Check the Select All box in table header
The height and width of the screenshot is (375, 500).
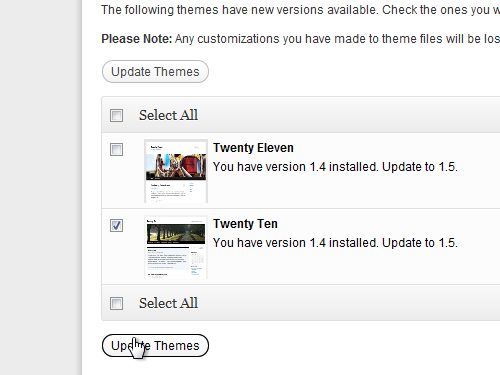[116, 115]
